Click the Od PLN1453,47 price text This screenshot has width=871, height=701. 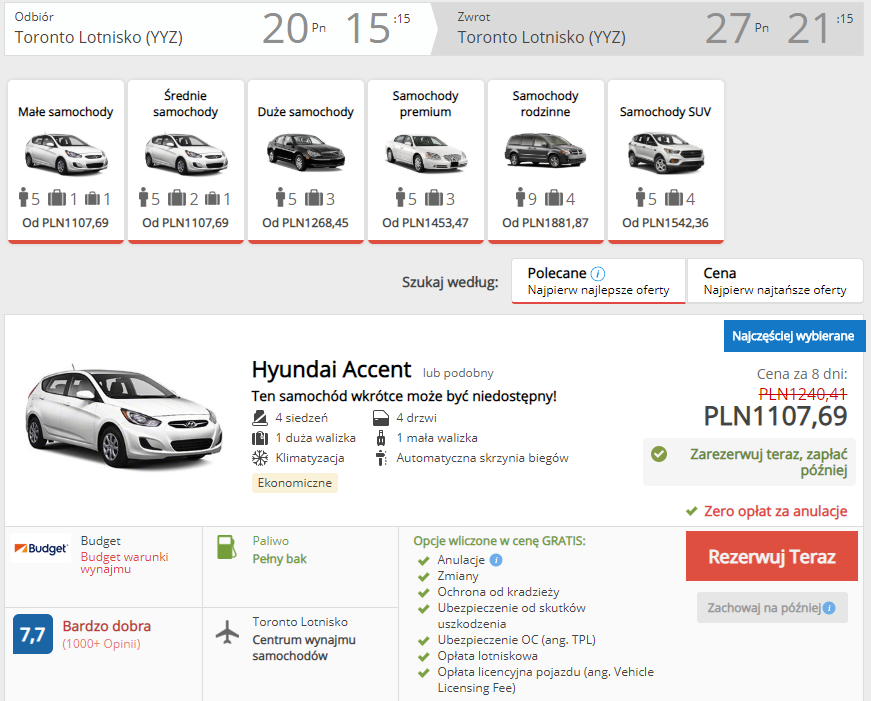click(426, 223)
